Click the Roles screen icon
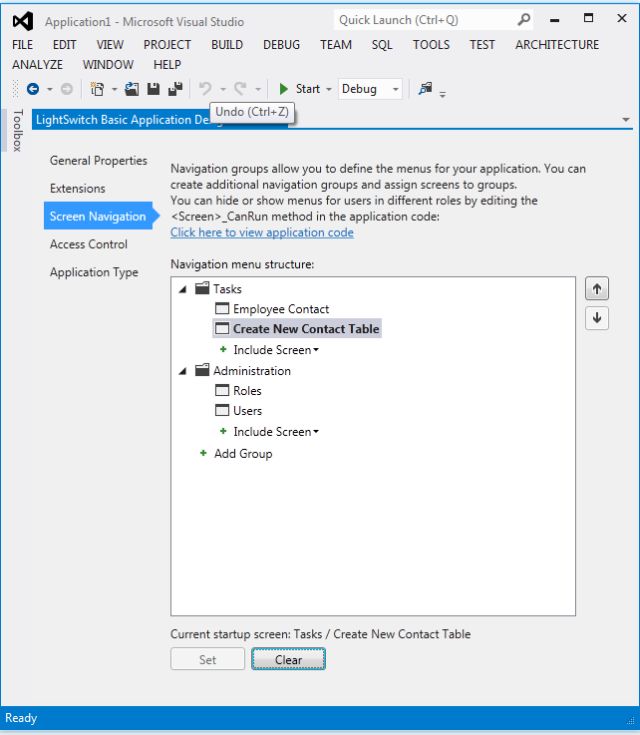Viewport: 640px width, 735px height. pos(222,390)
